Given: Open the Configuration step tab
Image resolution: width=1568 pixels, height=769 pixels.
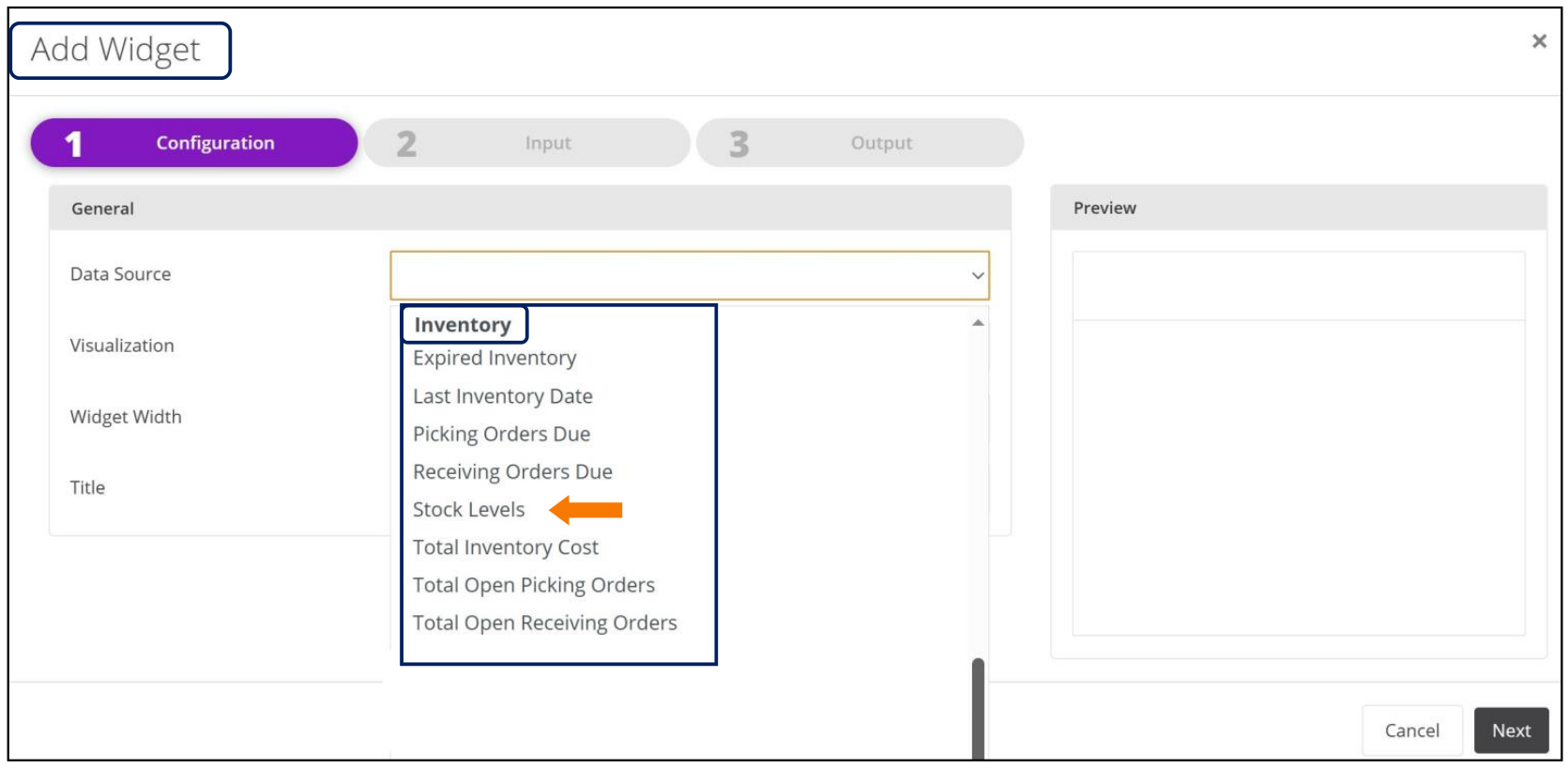Looking at the screenshot, I should tap(194, 143).
